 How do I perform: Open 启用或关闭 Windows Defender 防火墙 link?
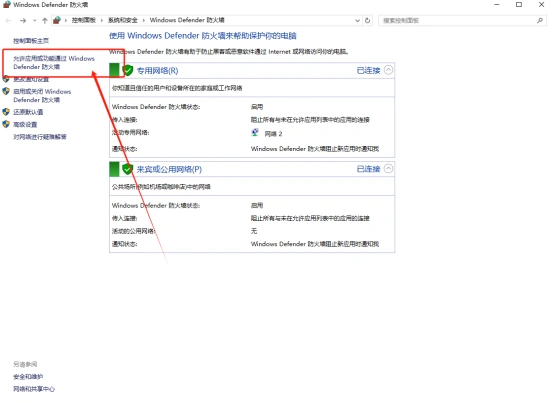click(42, 96)
